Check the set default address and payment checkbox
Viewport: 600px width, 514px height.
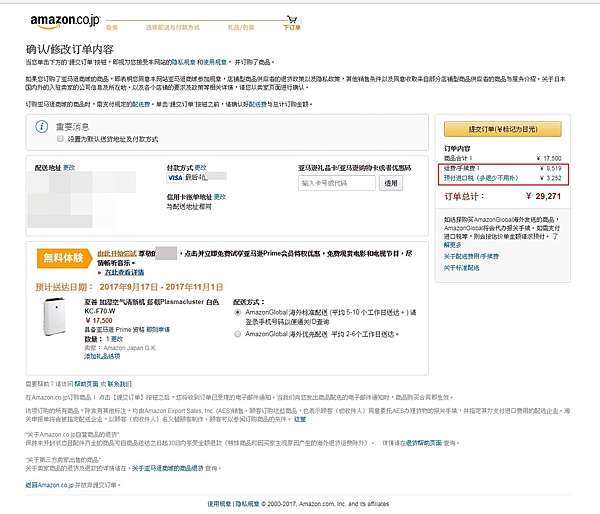pyautogui.click(x=60, y=139)
